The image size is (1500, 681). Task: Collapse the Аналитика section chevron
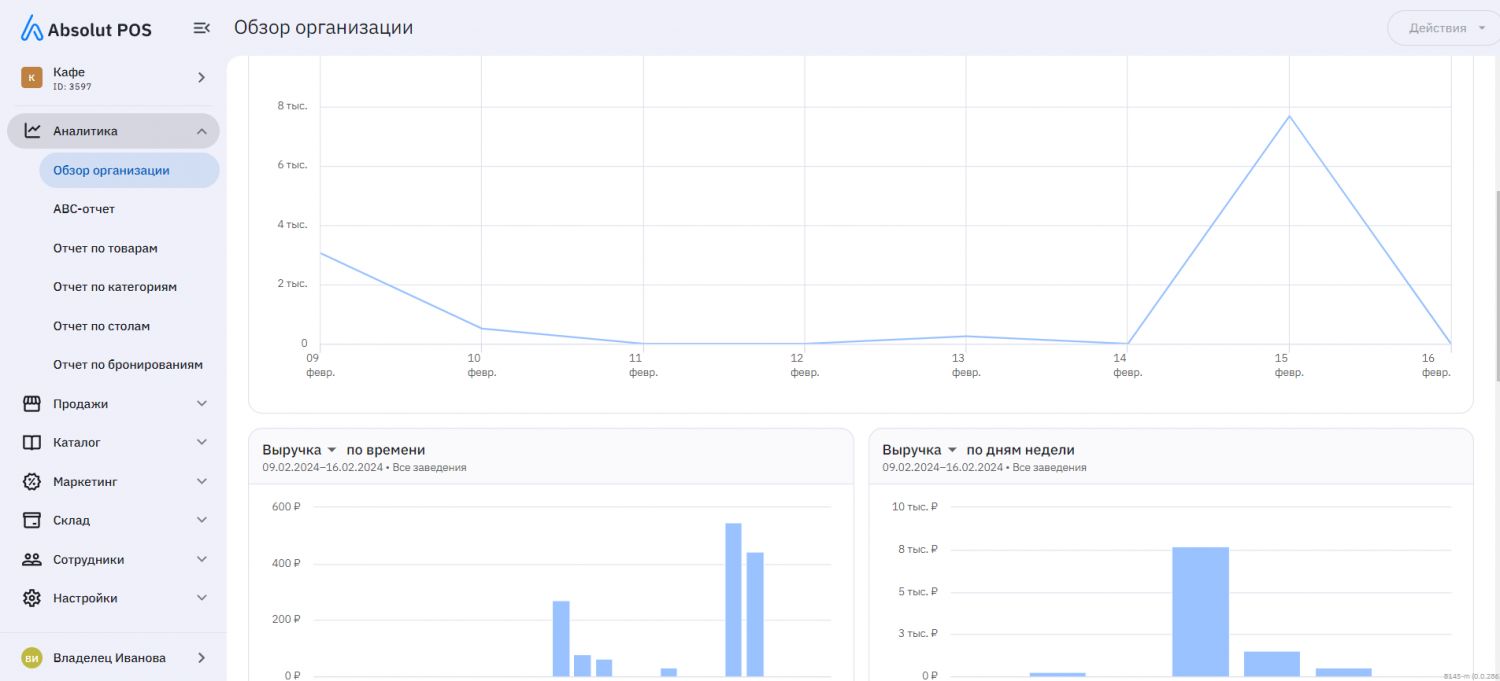[202, 131]
